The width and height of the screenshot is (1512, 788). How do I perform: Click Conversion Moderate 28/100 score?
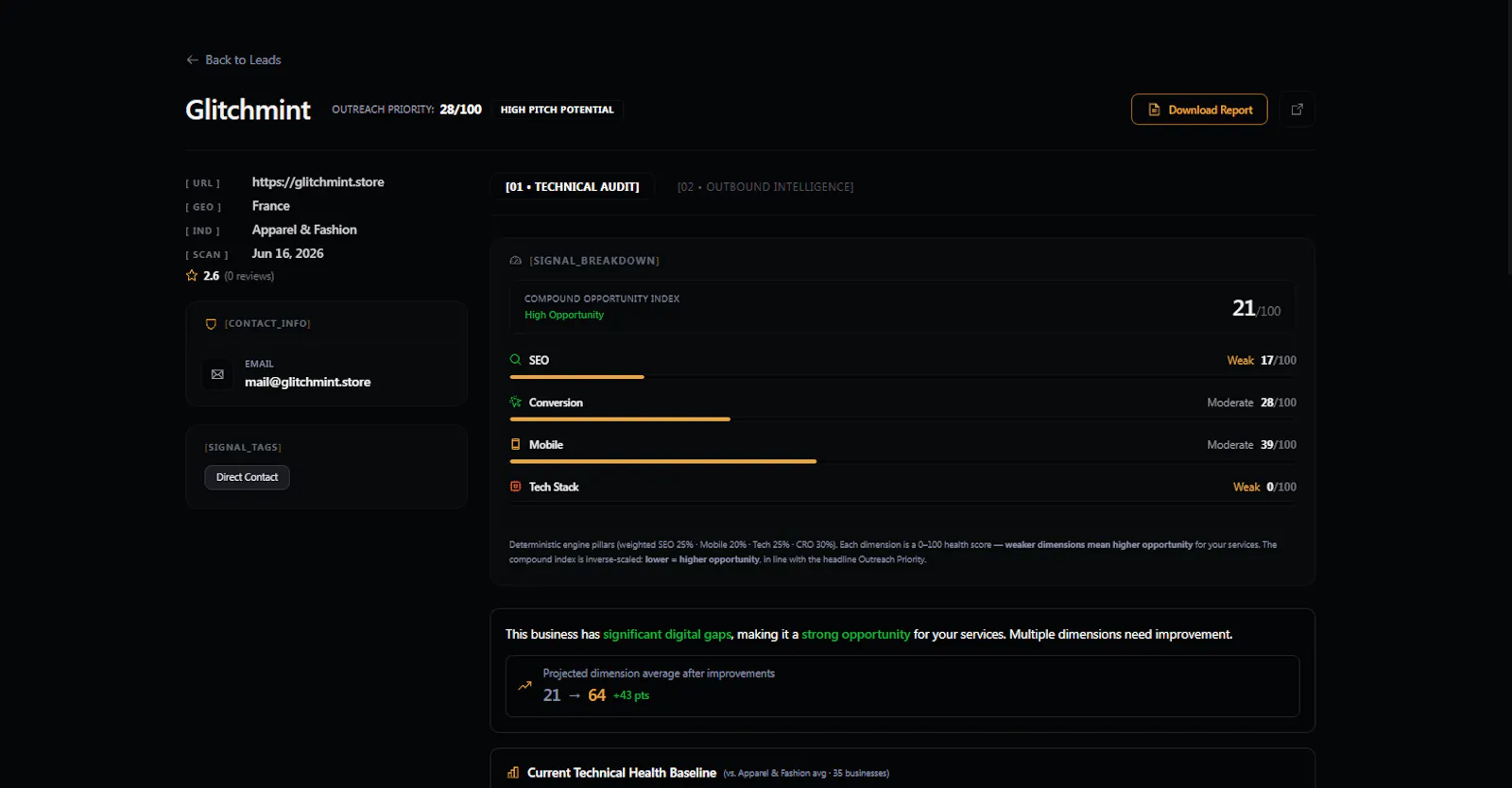pyautogui.click(x=1251, y=403)
